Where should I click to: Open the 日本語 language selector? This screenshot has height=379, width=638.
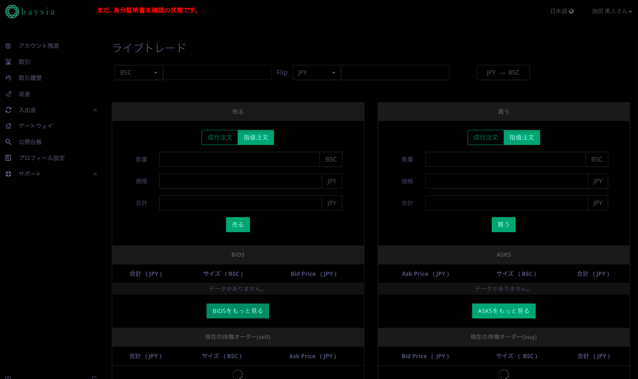tap(562, 11)
